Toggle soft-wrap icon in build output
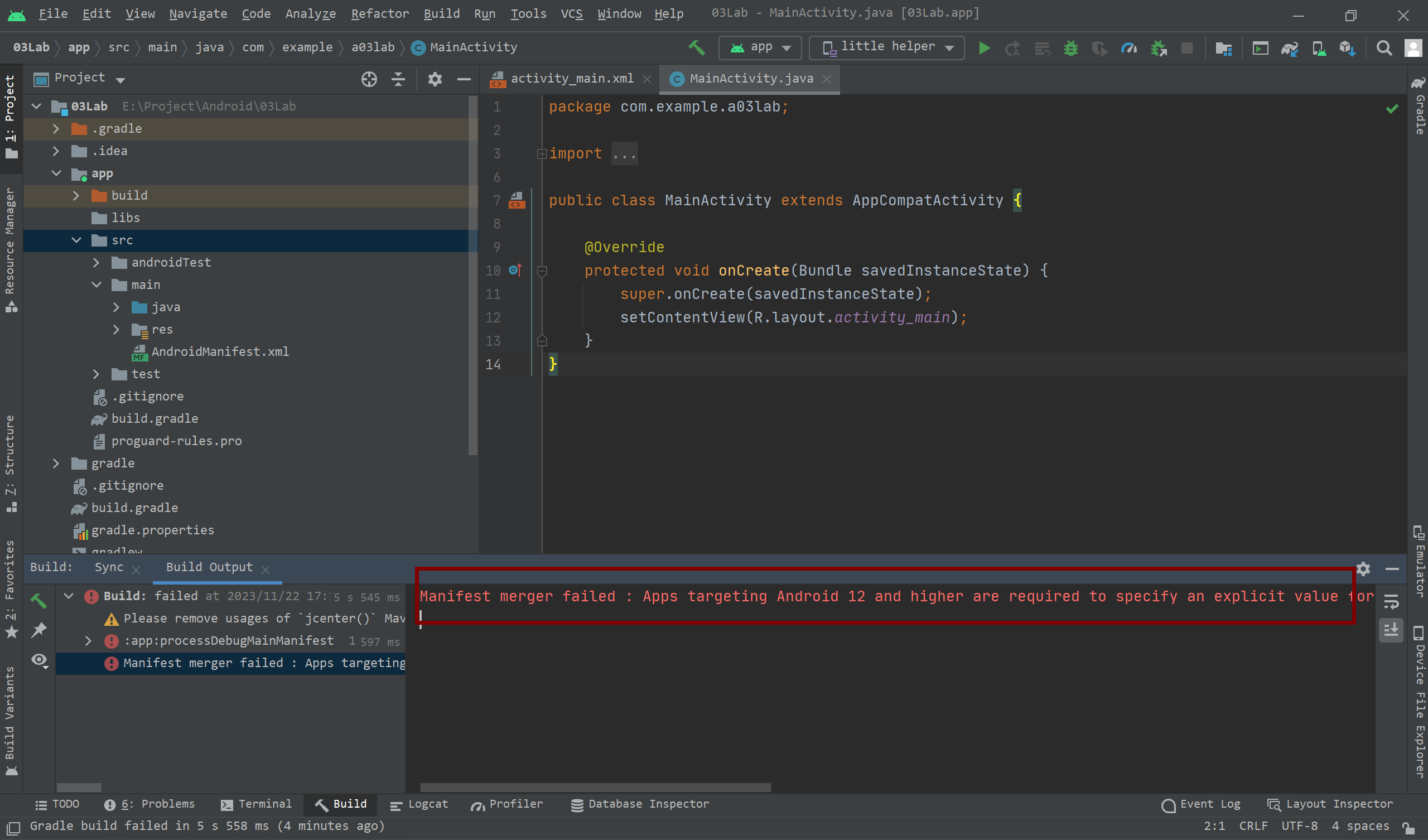 (x=1391, y=601)
